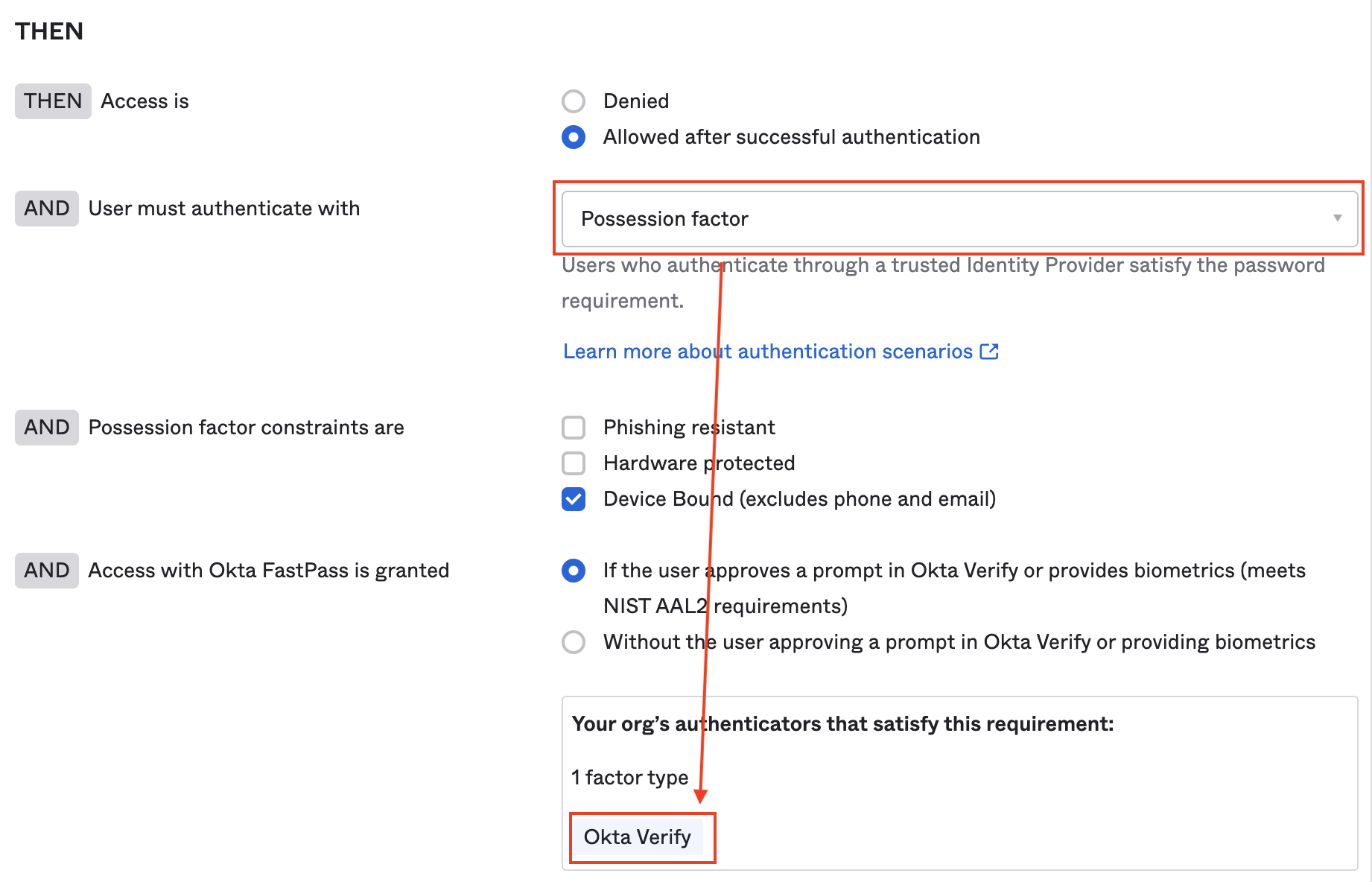
Task: Enable the Phishing resistant checkbox
Action: (574, 428)
